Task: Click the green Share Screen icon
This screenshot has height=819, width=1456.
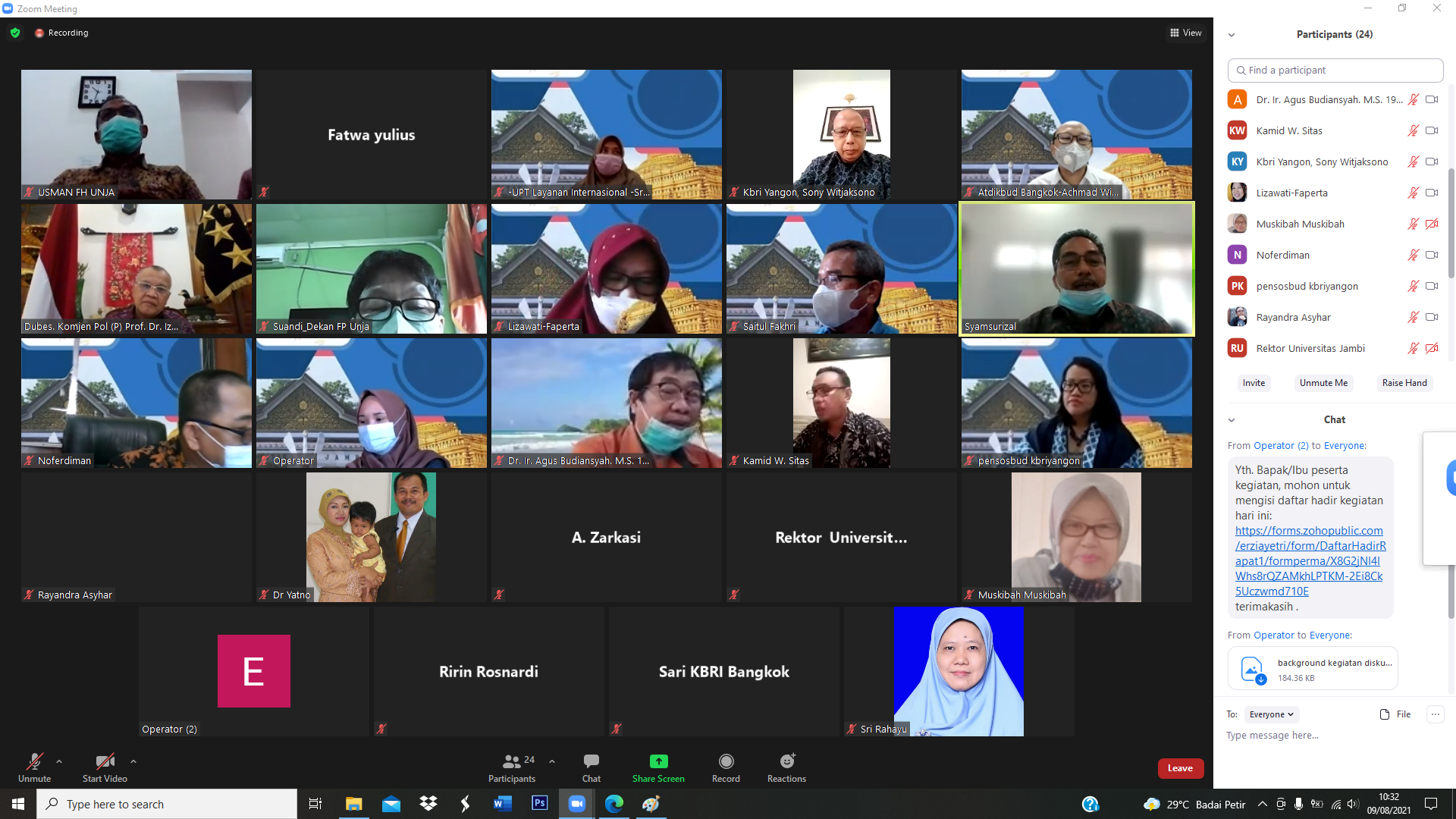Action: 658,762
